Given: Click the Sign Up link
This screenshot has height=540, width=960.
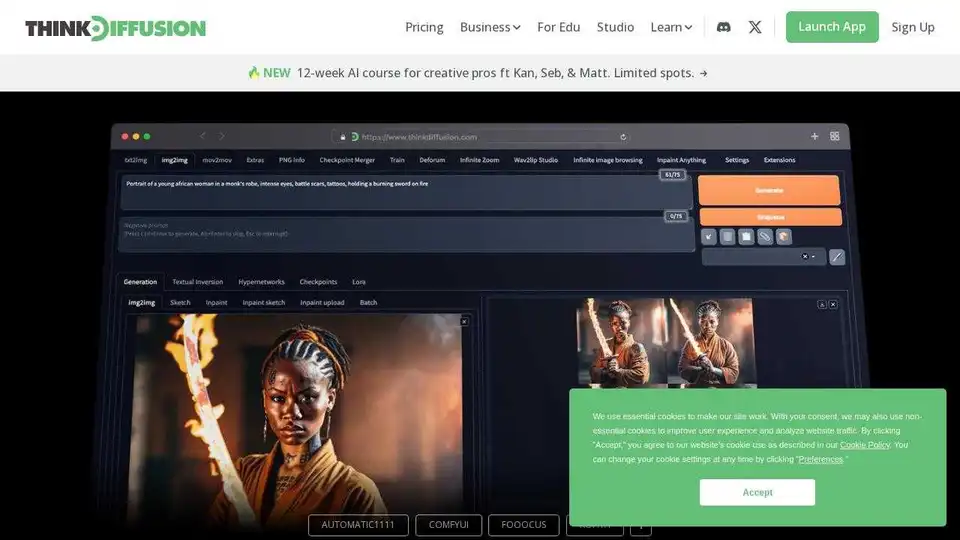Looking at the screenshot, I should tap(913, 27).
